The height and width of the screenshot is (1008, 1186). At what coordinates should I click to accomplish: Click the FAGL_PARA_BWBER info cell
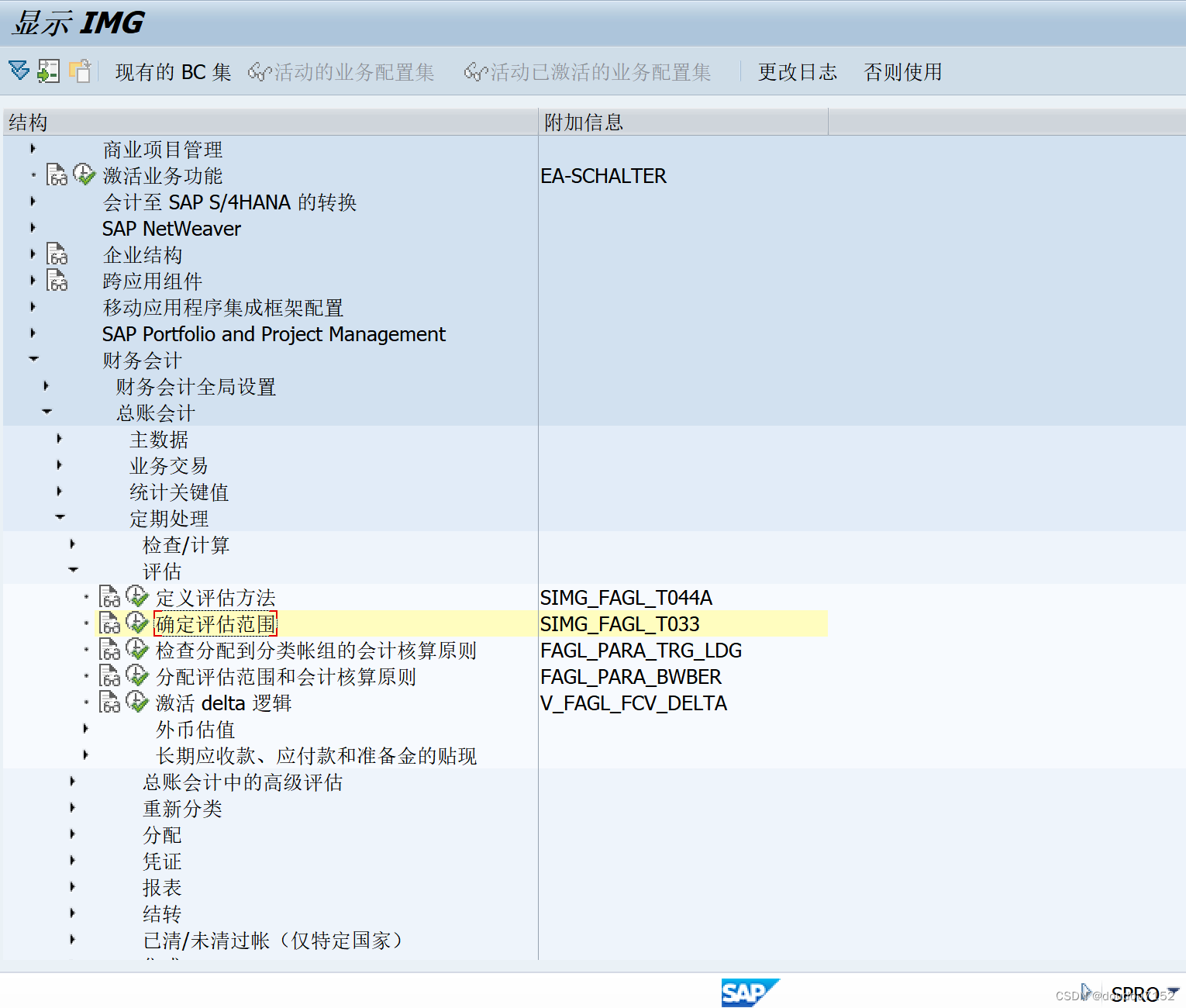[x=631, y=677]
